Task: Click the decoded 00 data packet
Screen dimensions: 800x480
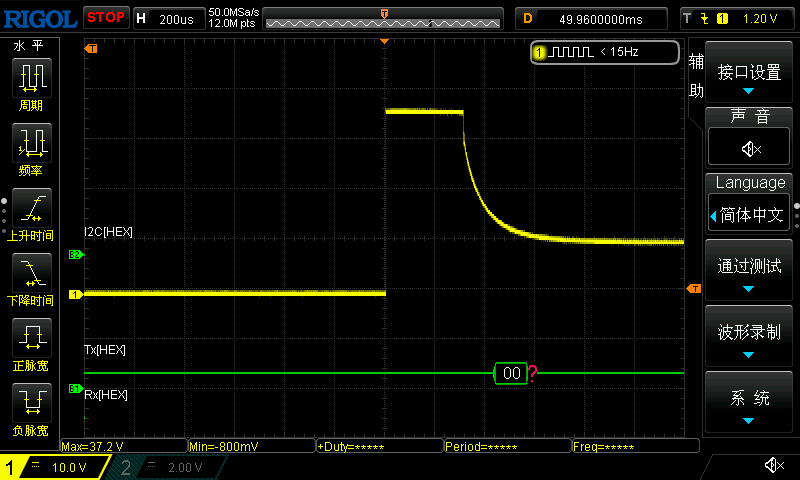Action: 511,373
